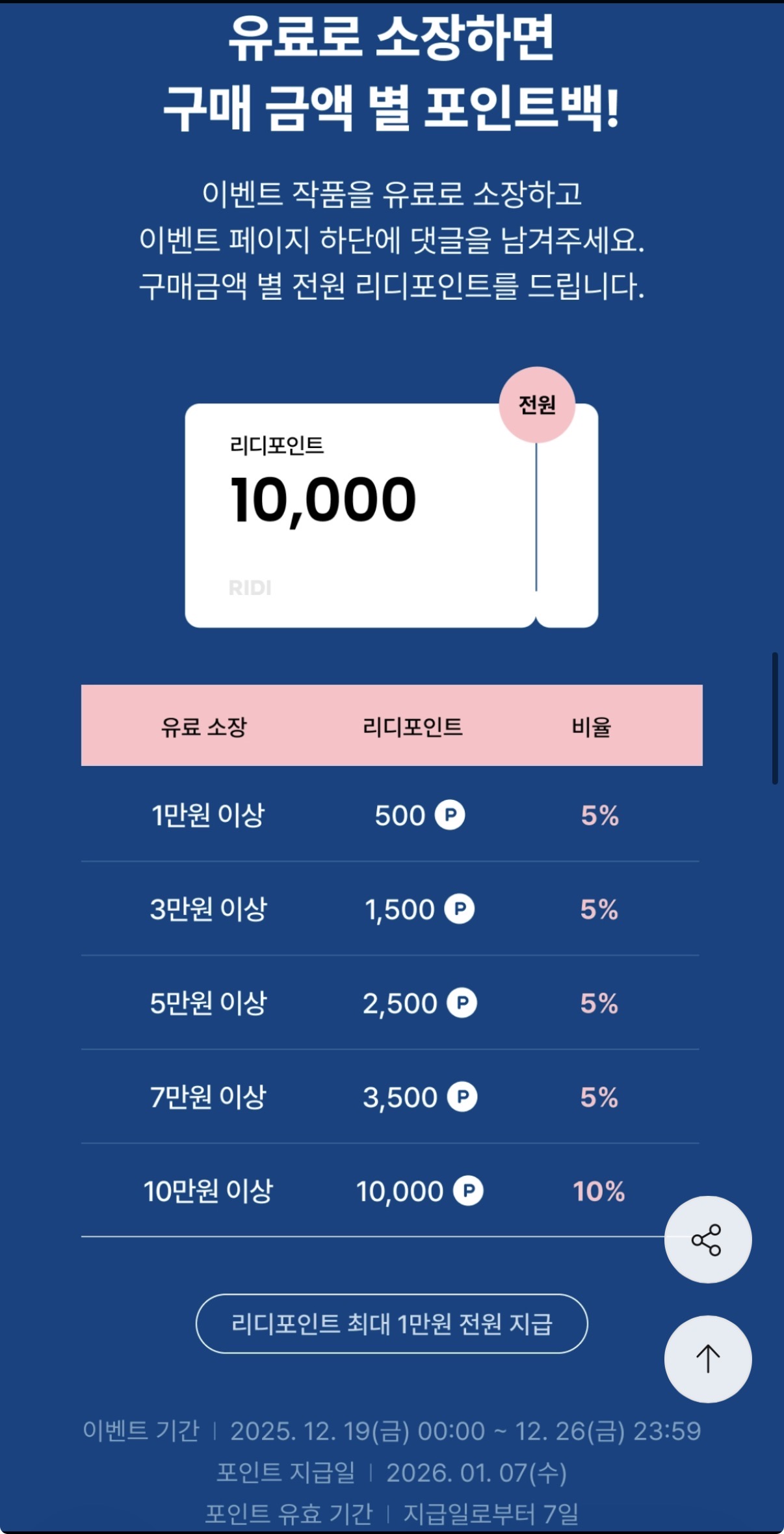Click the P point icon beside 1,500
Screen dimensions: 784x1534
coord(460,908)
